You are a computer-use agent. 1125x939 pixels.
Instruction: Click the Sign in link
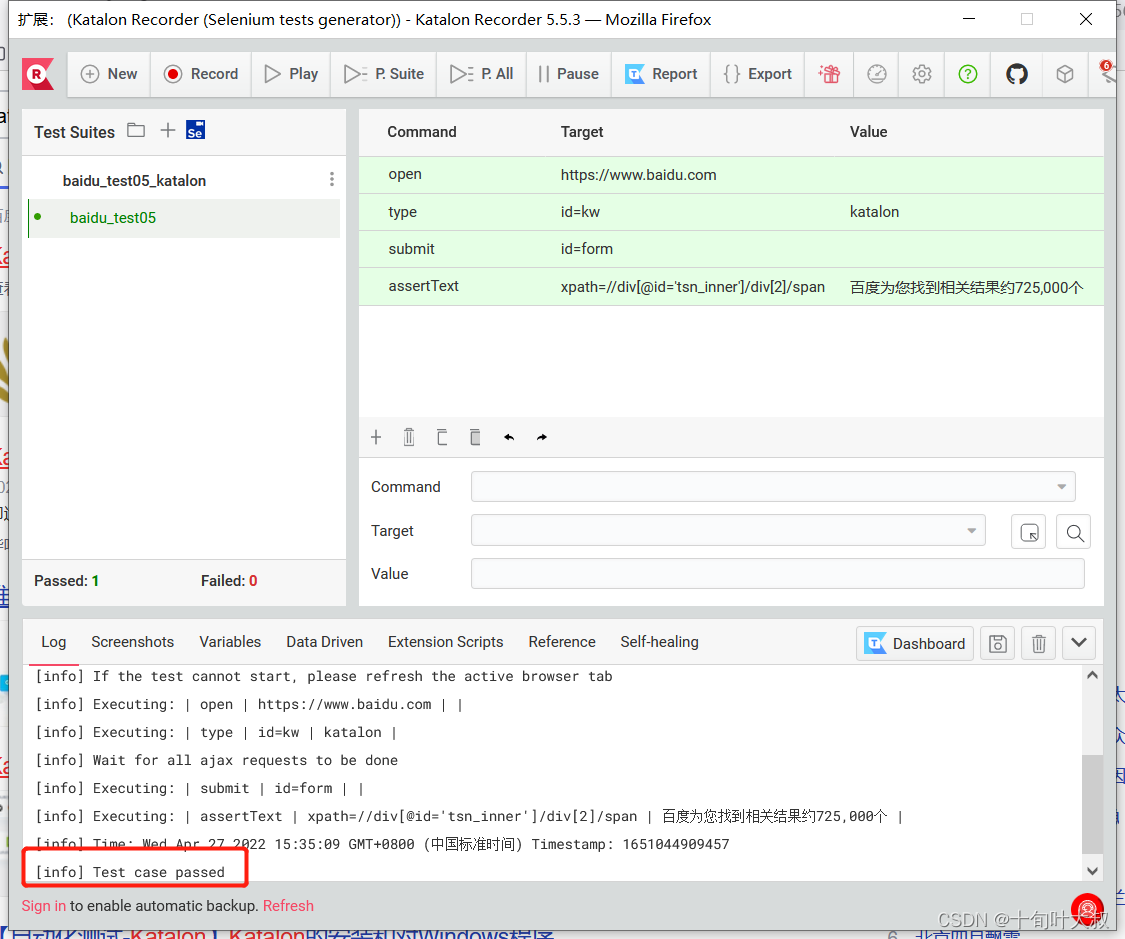[44, 906]
